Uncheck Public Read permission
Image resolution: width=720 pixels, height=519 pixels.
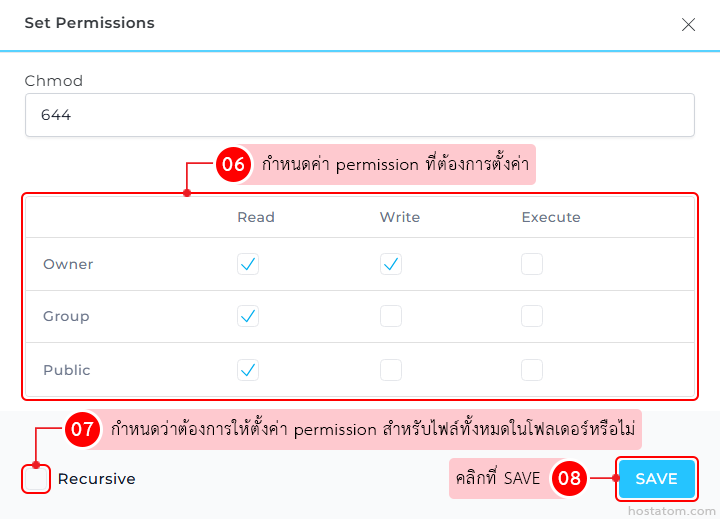tap(248, 370)
